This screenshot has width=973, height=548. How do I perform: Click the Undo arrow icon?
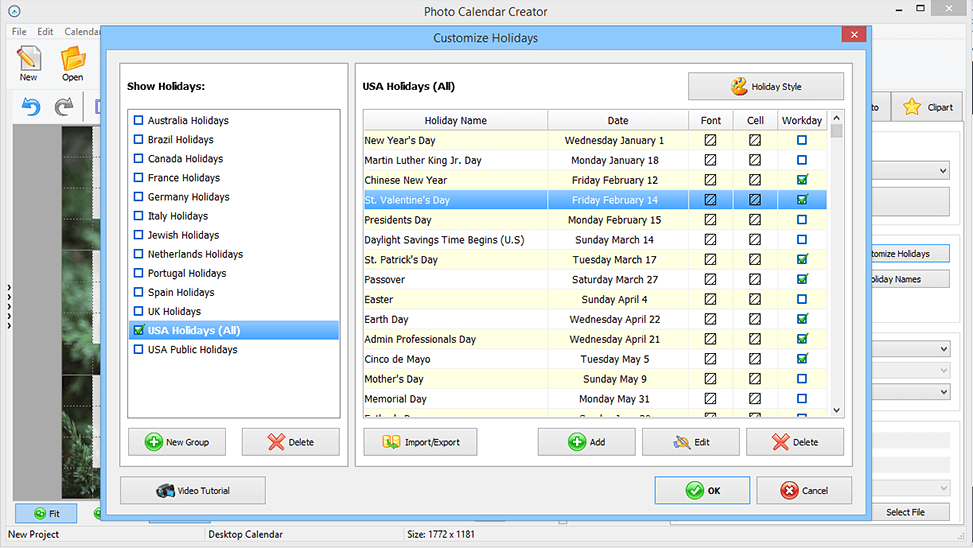pos(31,107)
